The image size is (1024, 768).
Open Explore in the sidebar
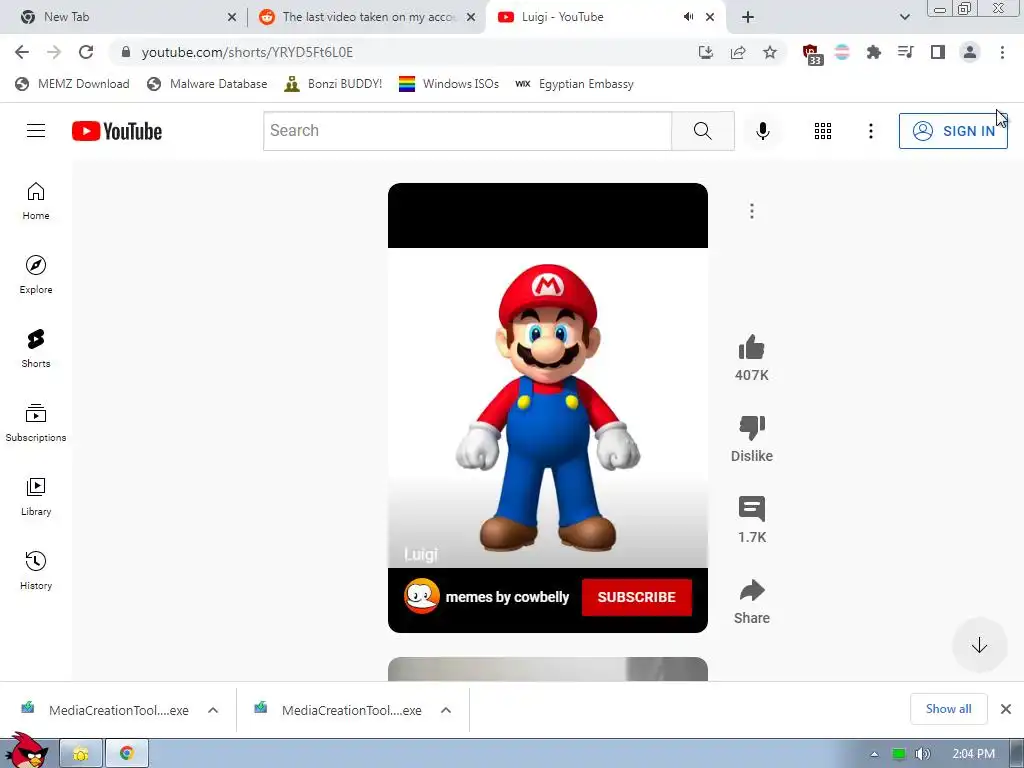[36, 275]
